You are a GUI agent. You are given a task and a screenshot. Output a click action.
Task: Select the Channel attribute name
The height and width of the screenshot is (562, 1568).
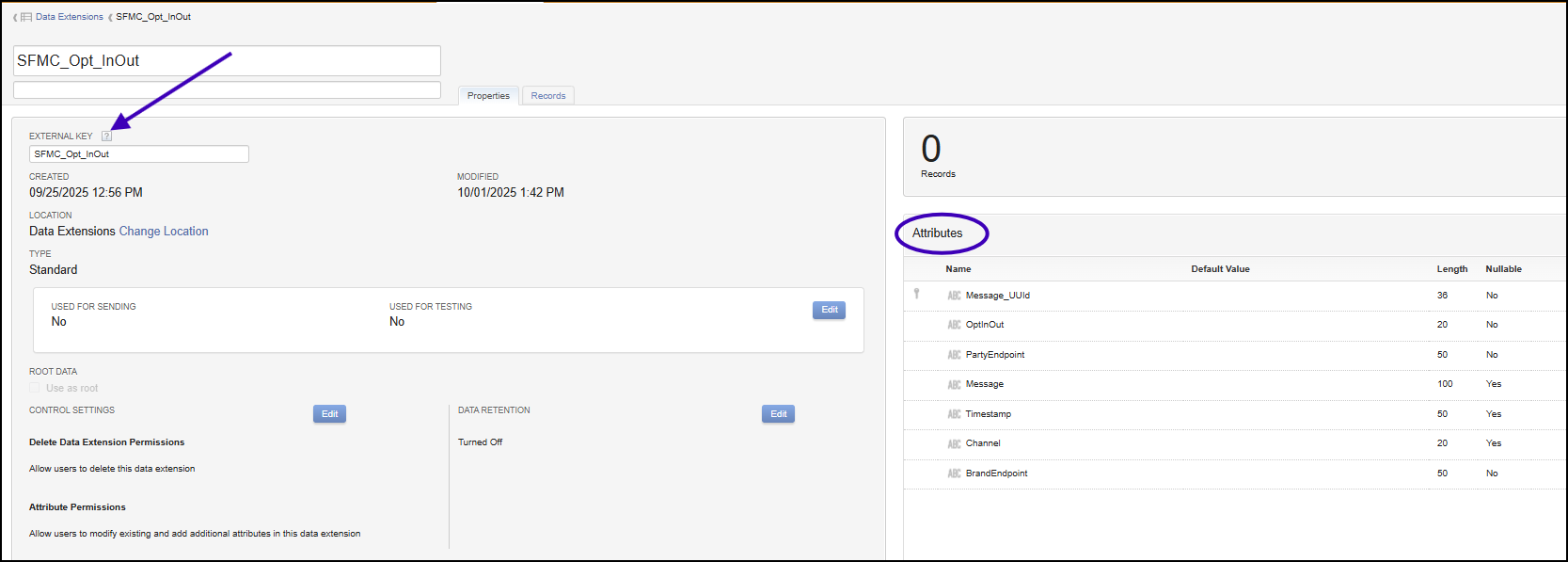[983, 443]
